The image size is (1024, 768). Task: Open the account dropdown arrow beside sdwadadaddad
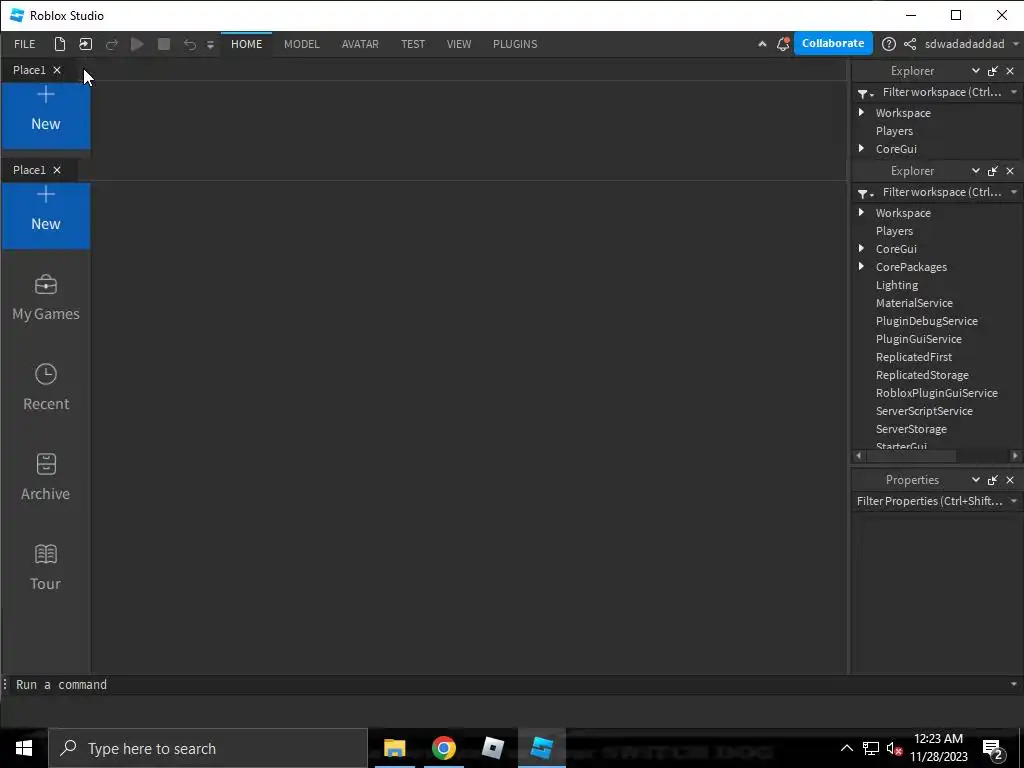[1016, 44]
